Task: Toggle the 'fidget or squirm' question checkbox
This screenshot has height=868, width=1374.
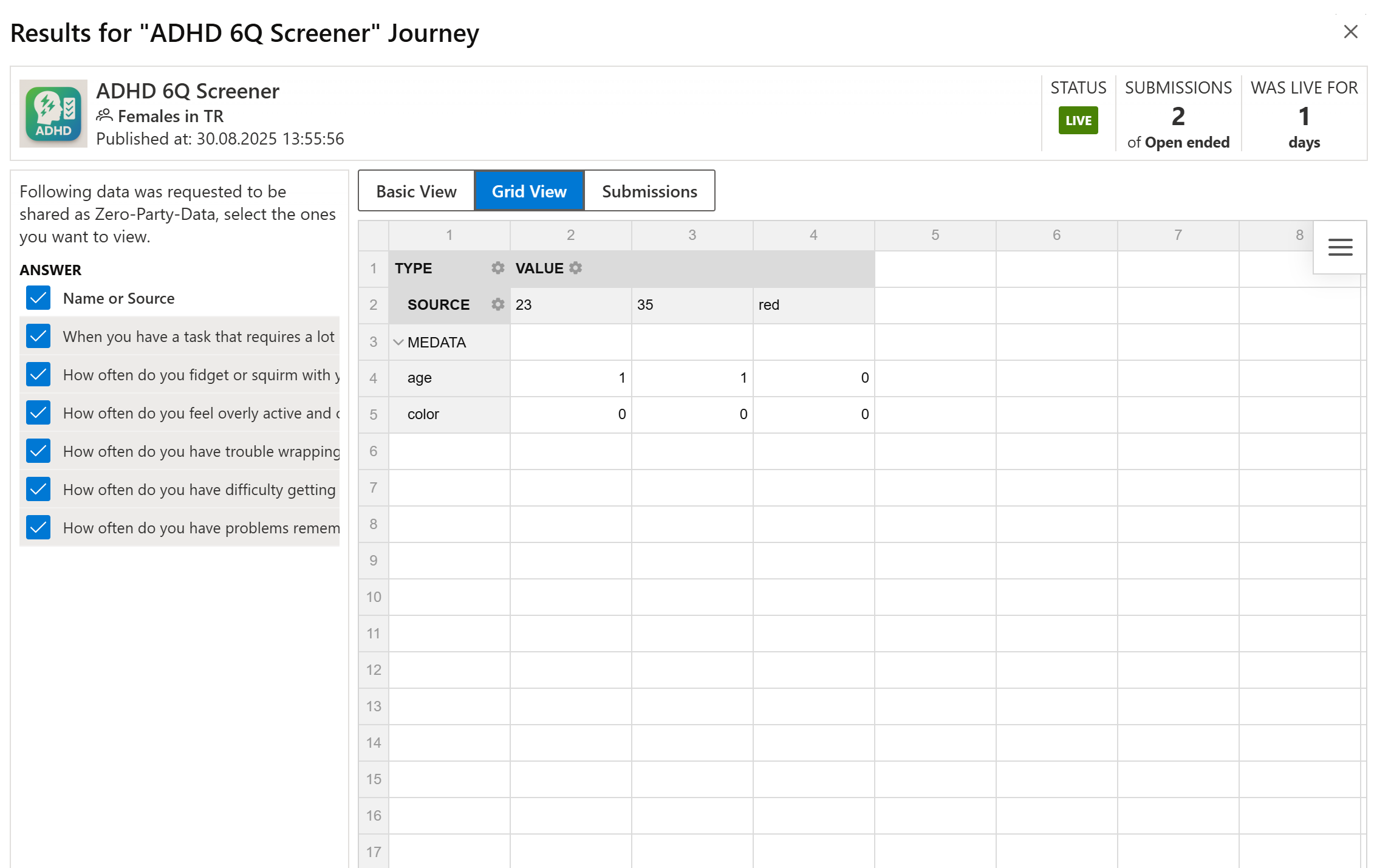Action: (x=38, y=375)
